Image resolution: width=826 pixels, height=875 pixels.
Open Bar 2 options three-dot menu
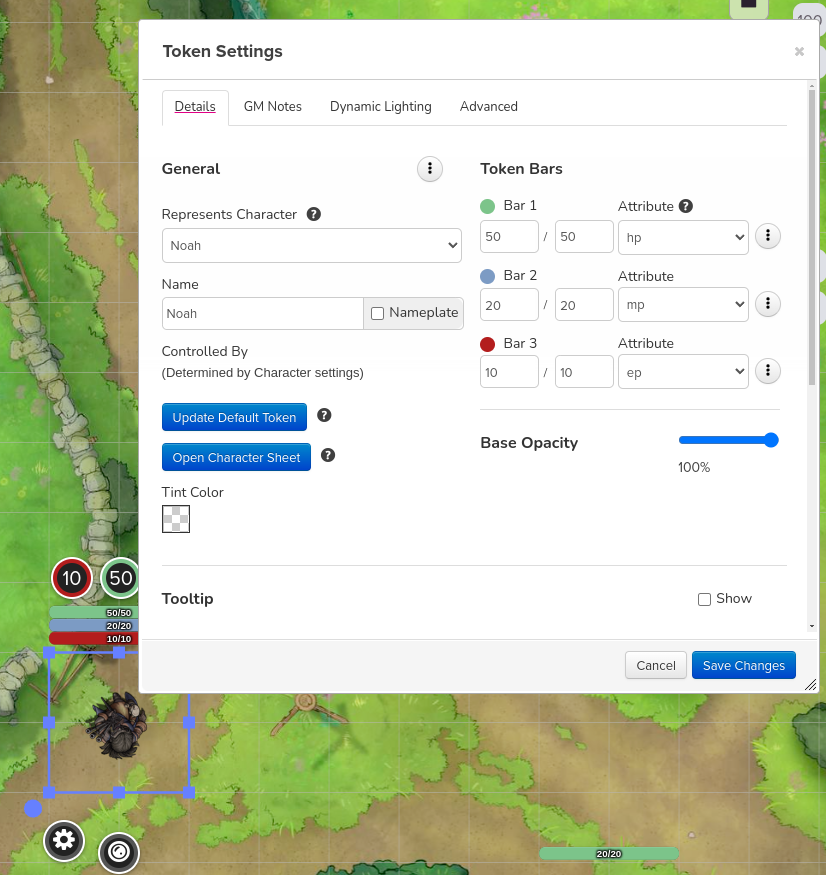pos(767,304)
